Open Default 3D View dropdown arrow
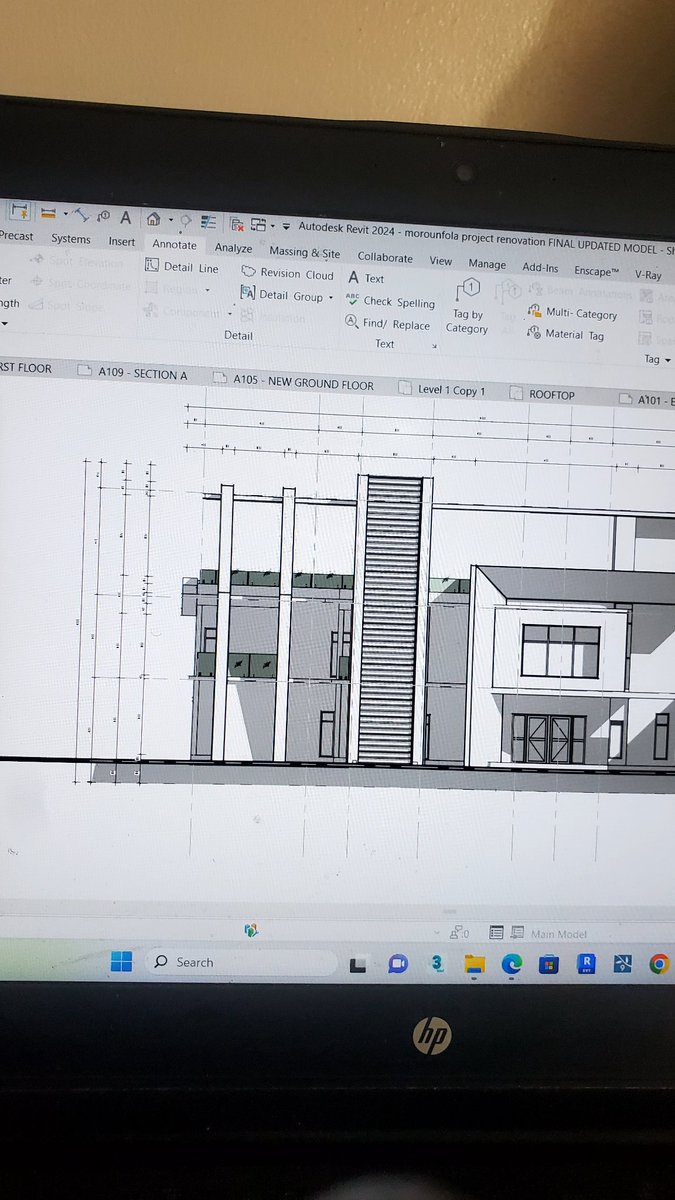 coord(170,220)
